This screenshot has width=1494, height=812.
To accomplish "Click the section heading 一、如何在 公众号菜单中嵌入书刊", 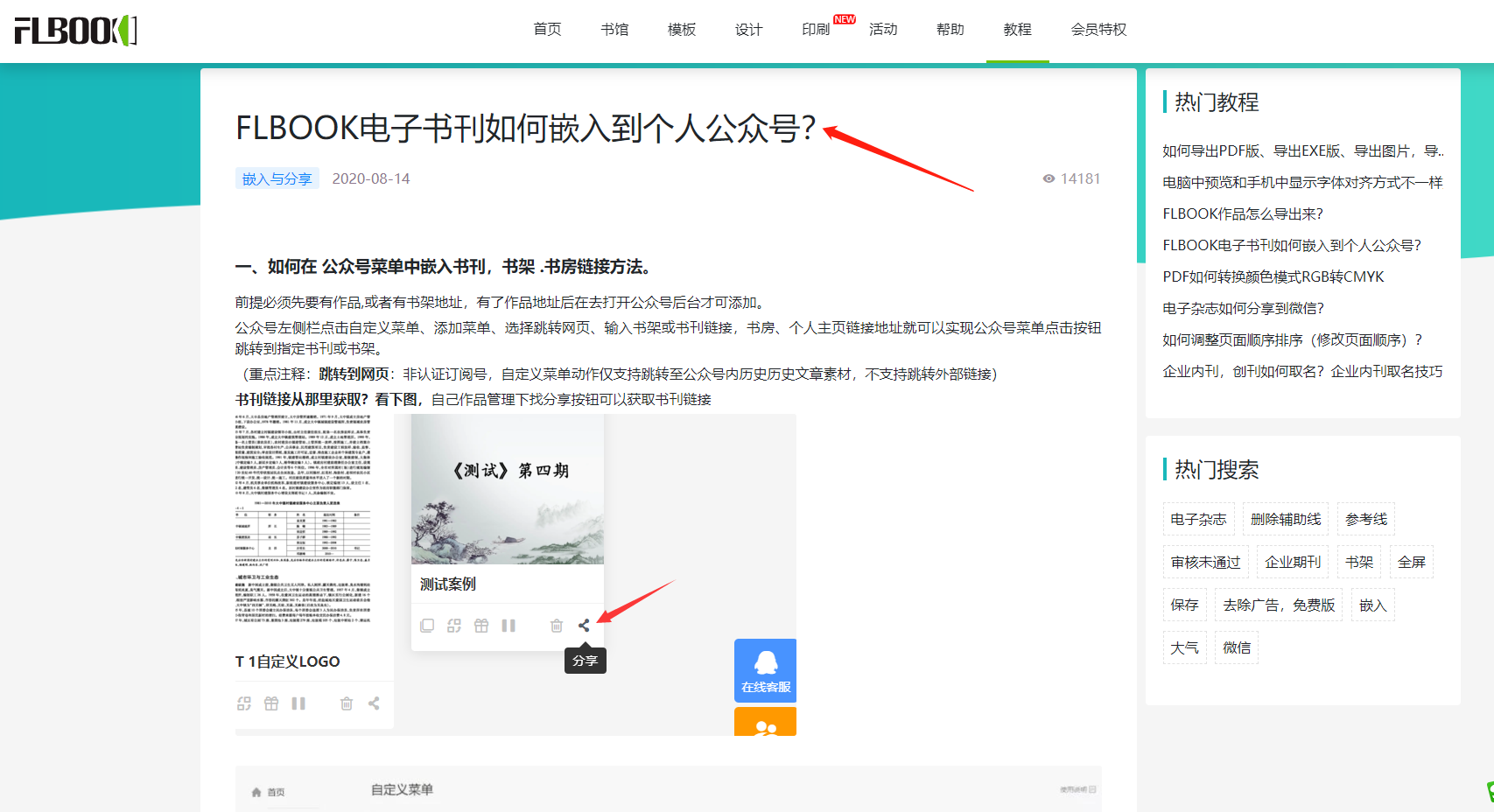I will (444, 267).
